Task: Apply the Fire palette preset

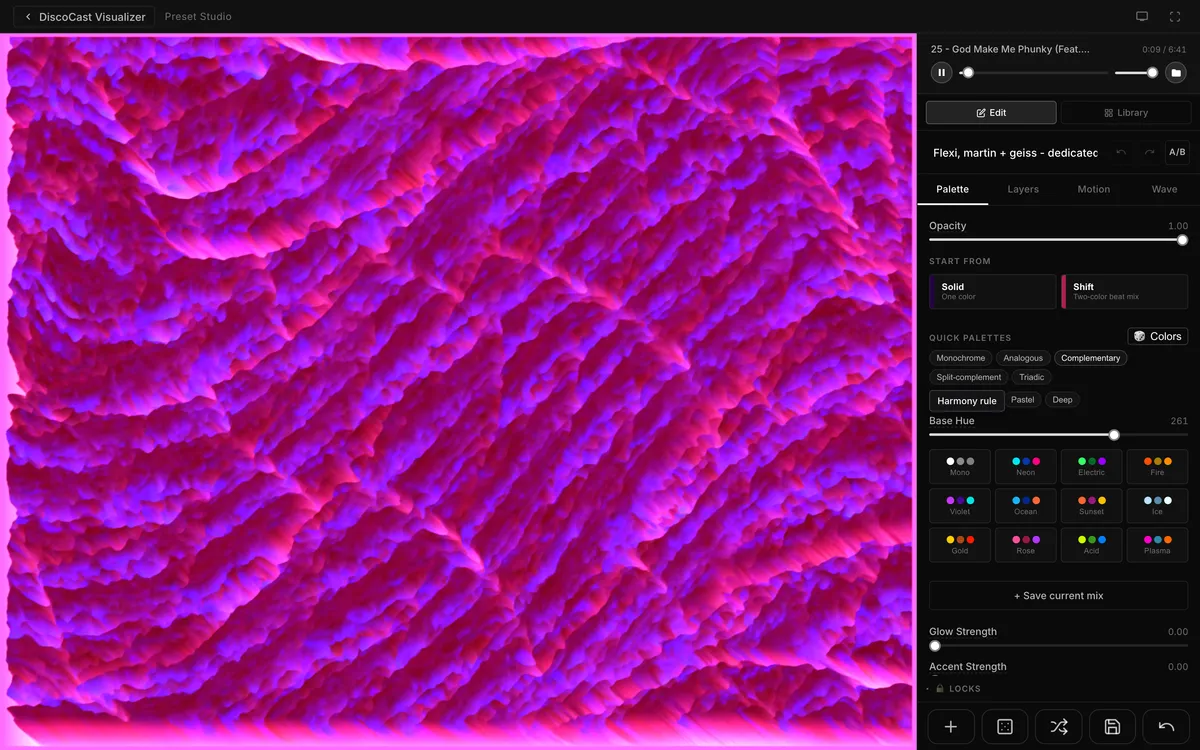Action: coord(1157,467)
